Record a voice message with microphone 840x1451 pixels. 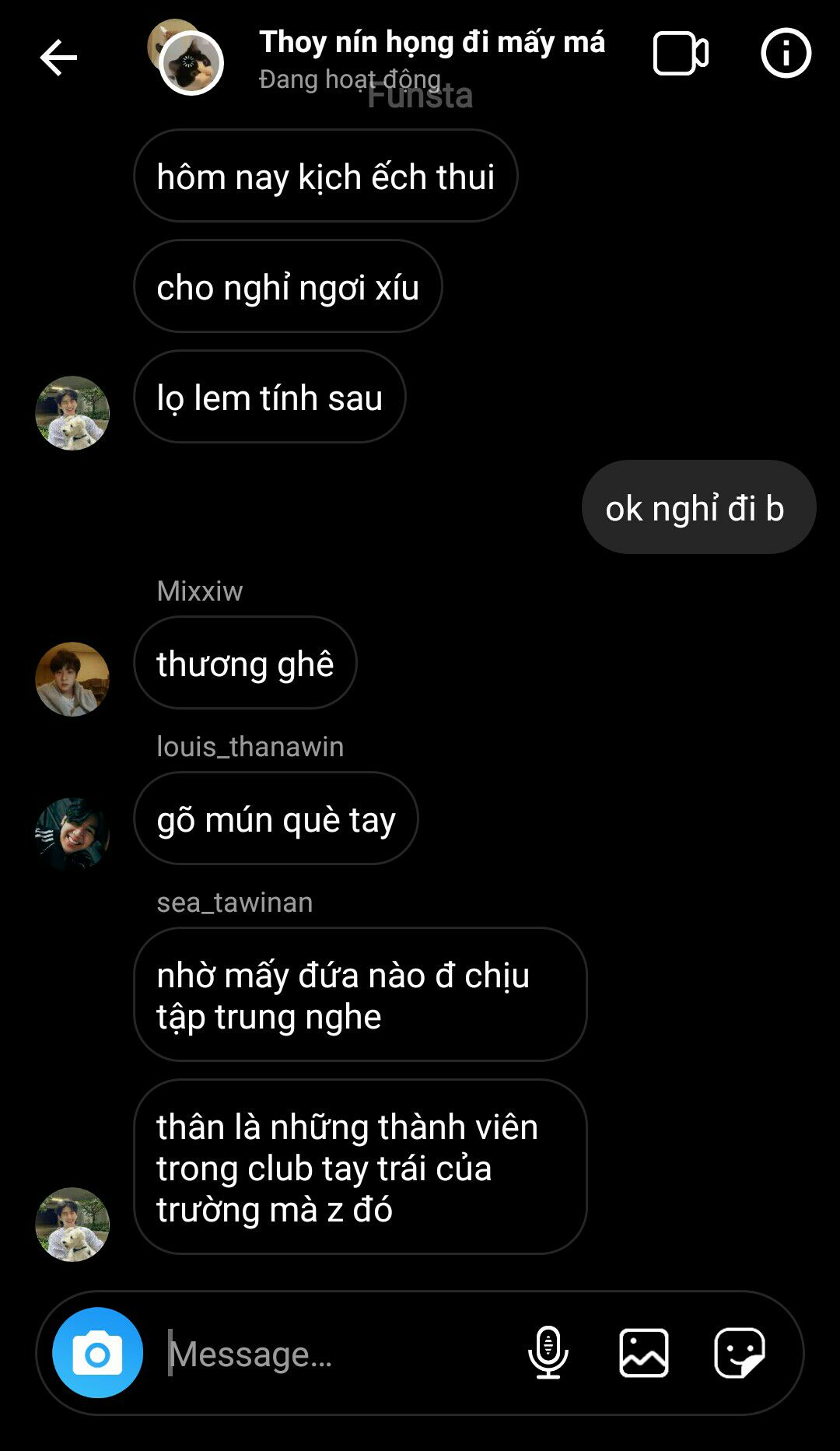tap(548, 1352)
